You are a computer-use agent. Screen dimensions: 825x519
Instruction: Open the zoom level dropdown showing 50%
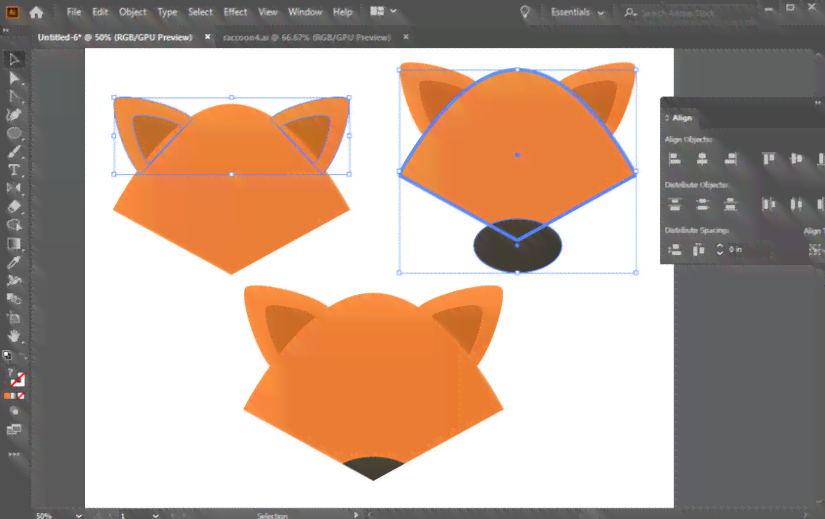79,515
